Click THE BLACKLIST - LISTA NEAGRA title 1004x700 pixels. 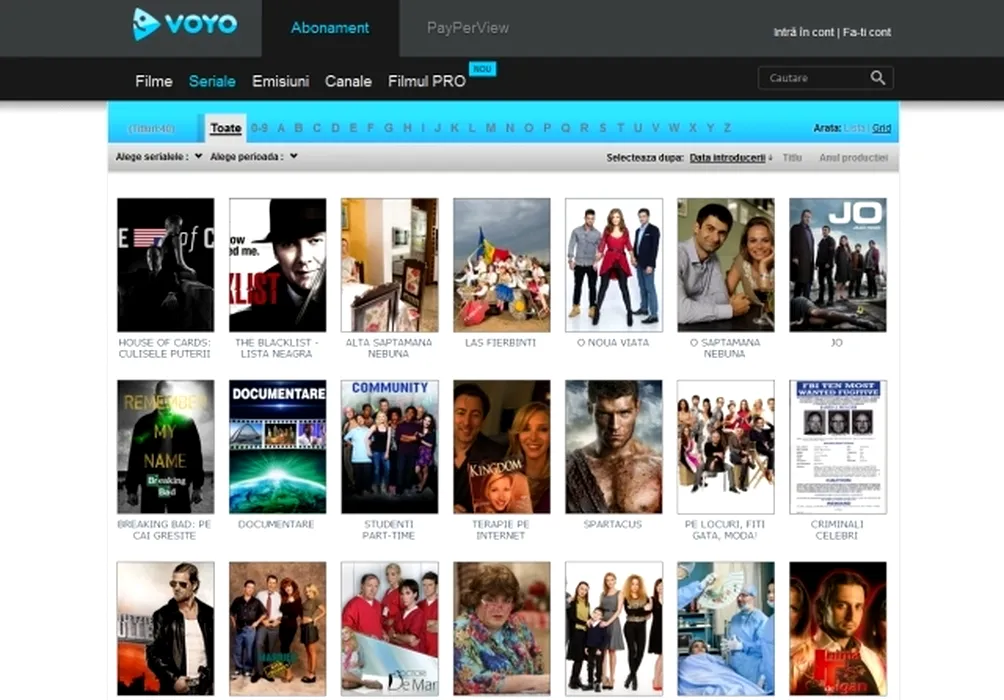pos(277,348)
